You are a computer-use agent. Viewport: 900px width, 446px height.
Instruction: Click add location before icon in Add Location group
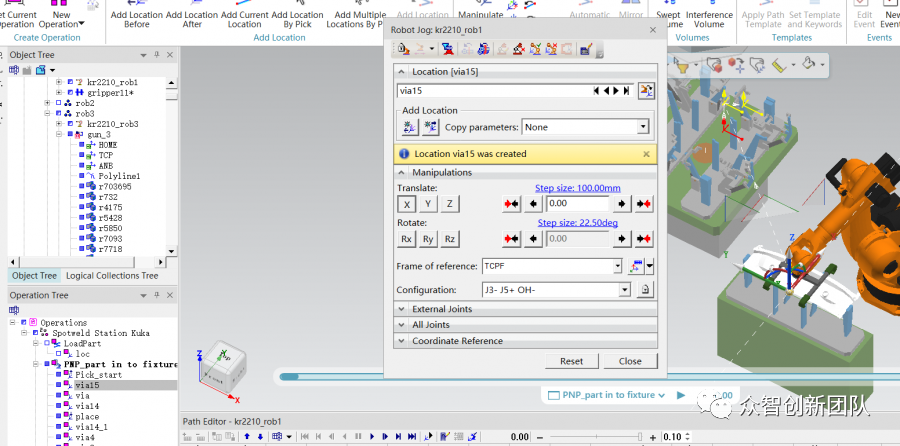point(409,127)
